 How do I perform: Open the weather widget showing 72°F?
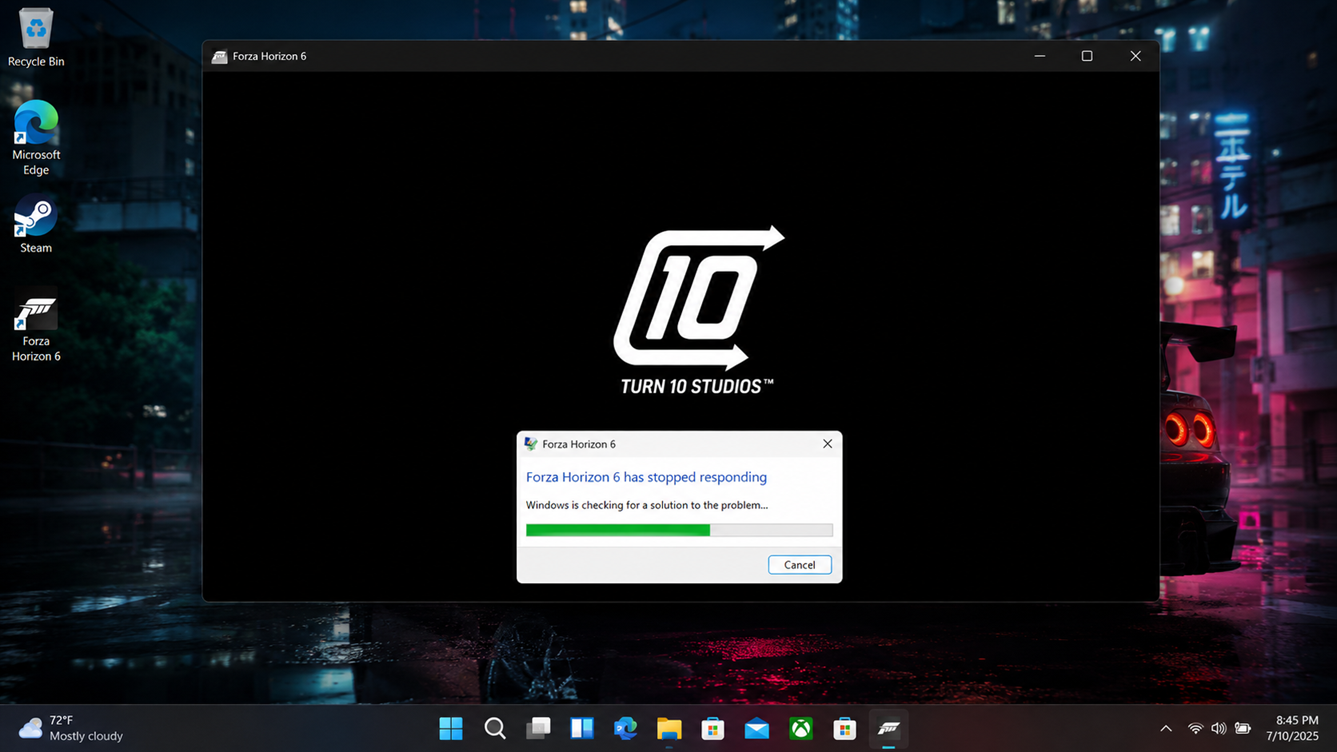point(72,728)
